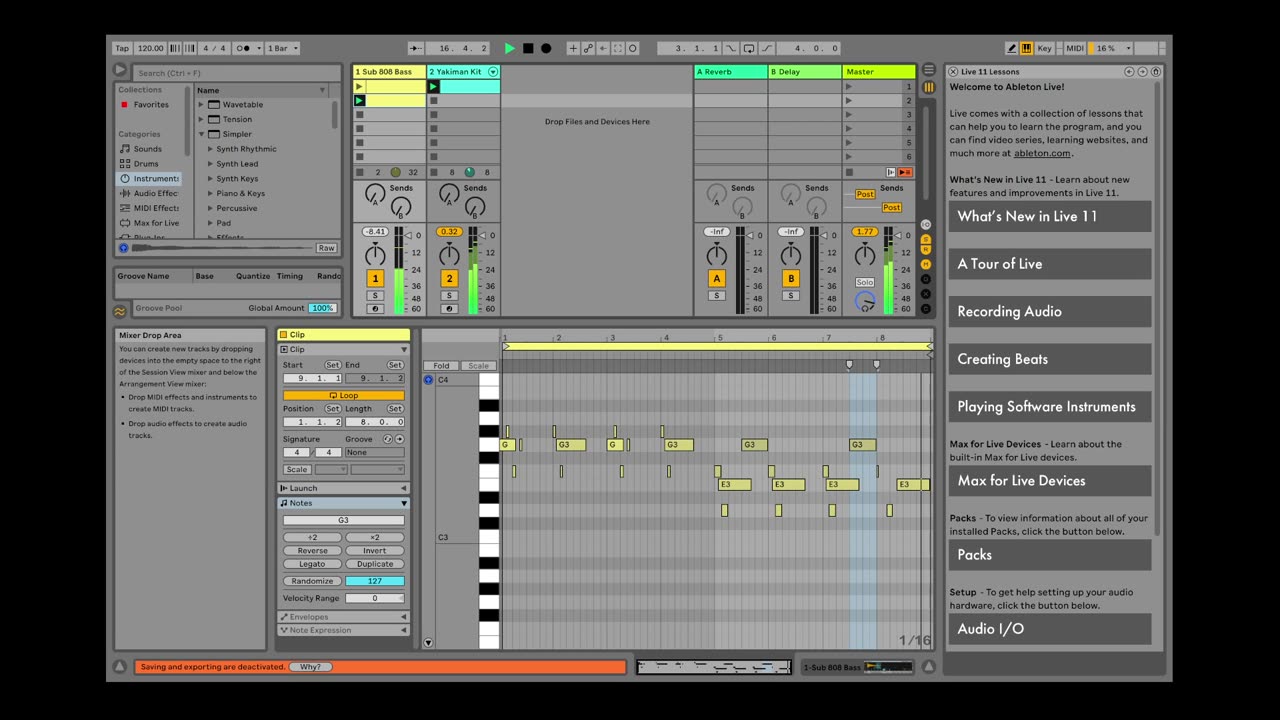Toggle the Draw Mode pencil icon
The width and height of the screenshot is (1280, 720).
coord(1012,48)
